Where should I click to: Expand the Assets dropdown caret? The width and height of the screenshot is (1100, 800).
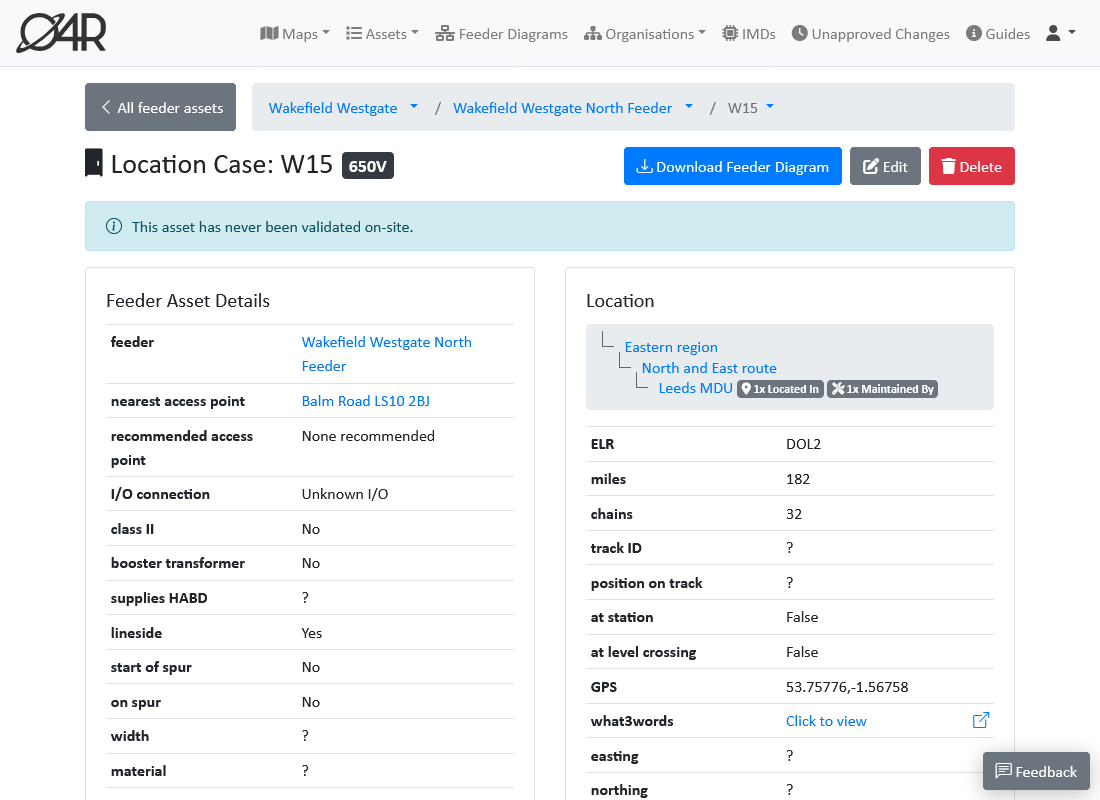pos(415,32)
